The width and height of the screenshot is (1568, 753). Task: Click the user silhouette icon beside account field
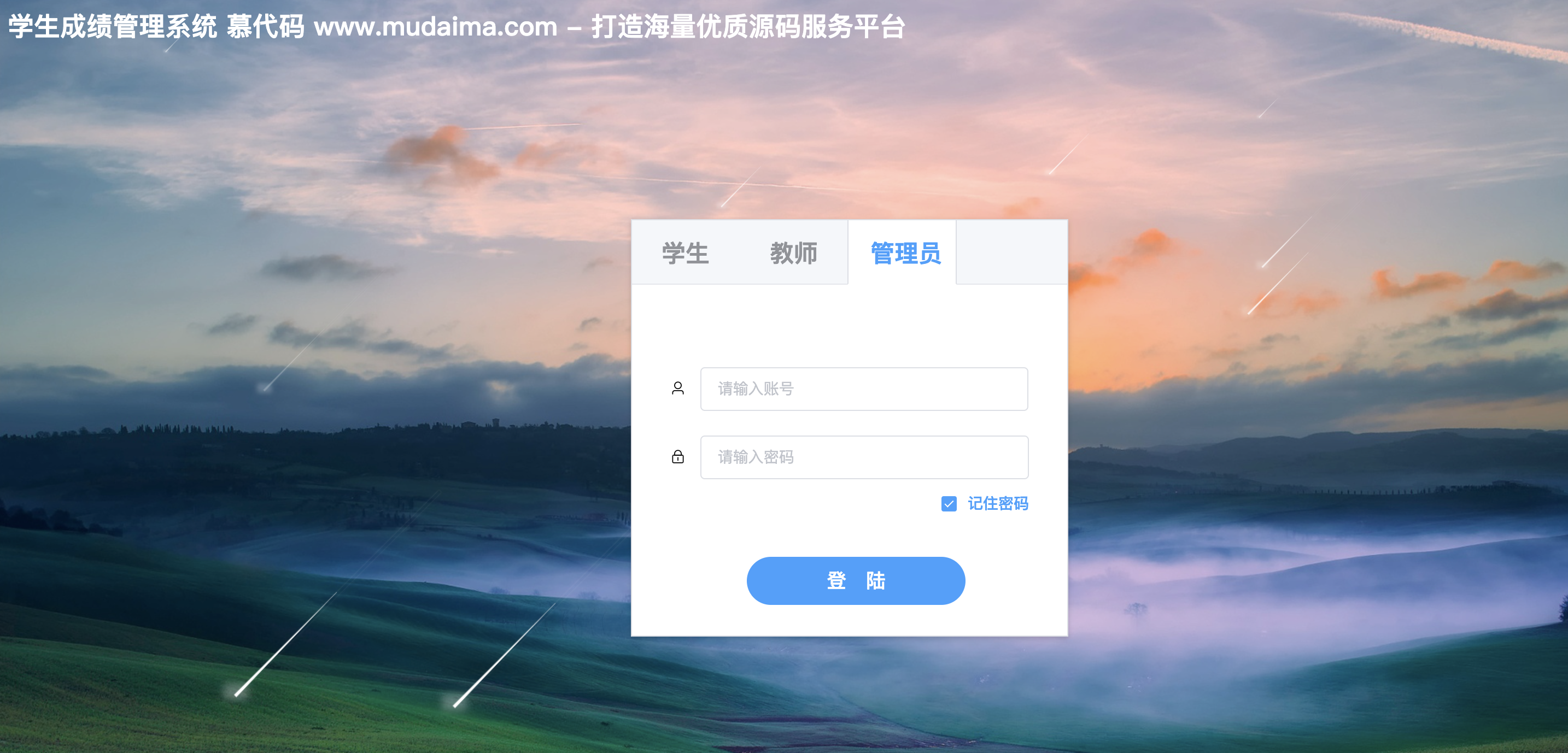click(x=677, y=389)
